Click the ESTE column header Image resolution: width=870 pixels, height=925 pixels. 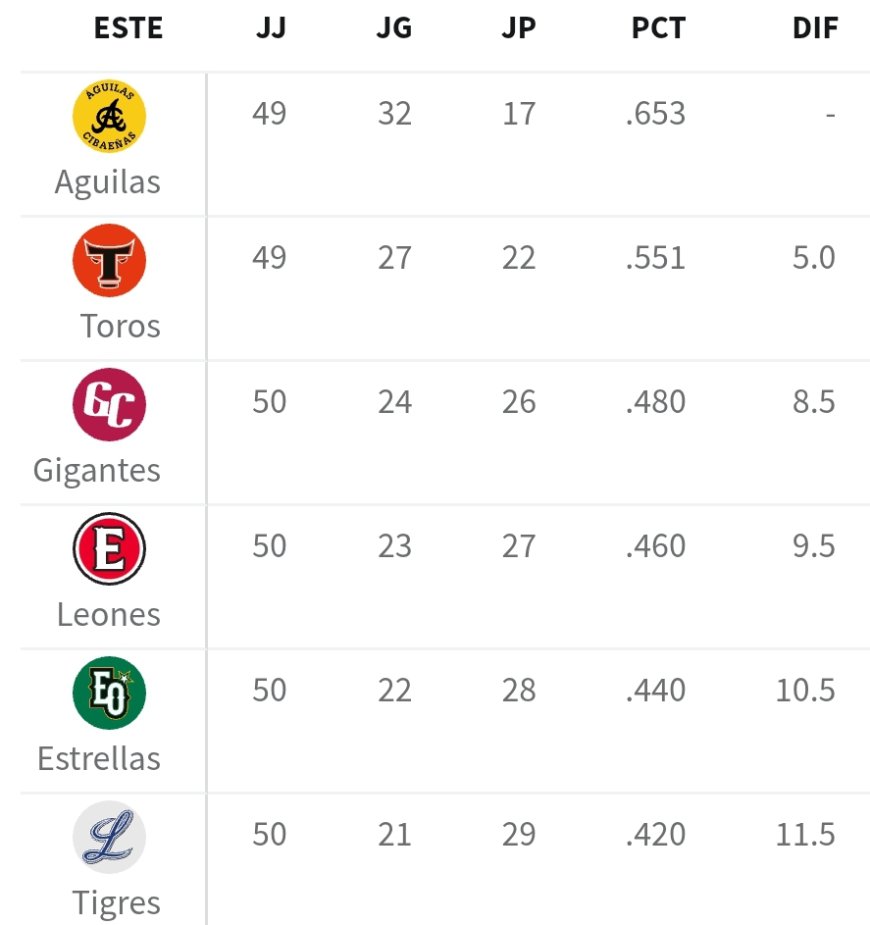128,28
